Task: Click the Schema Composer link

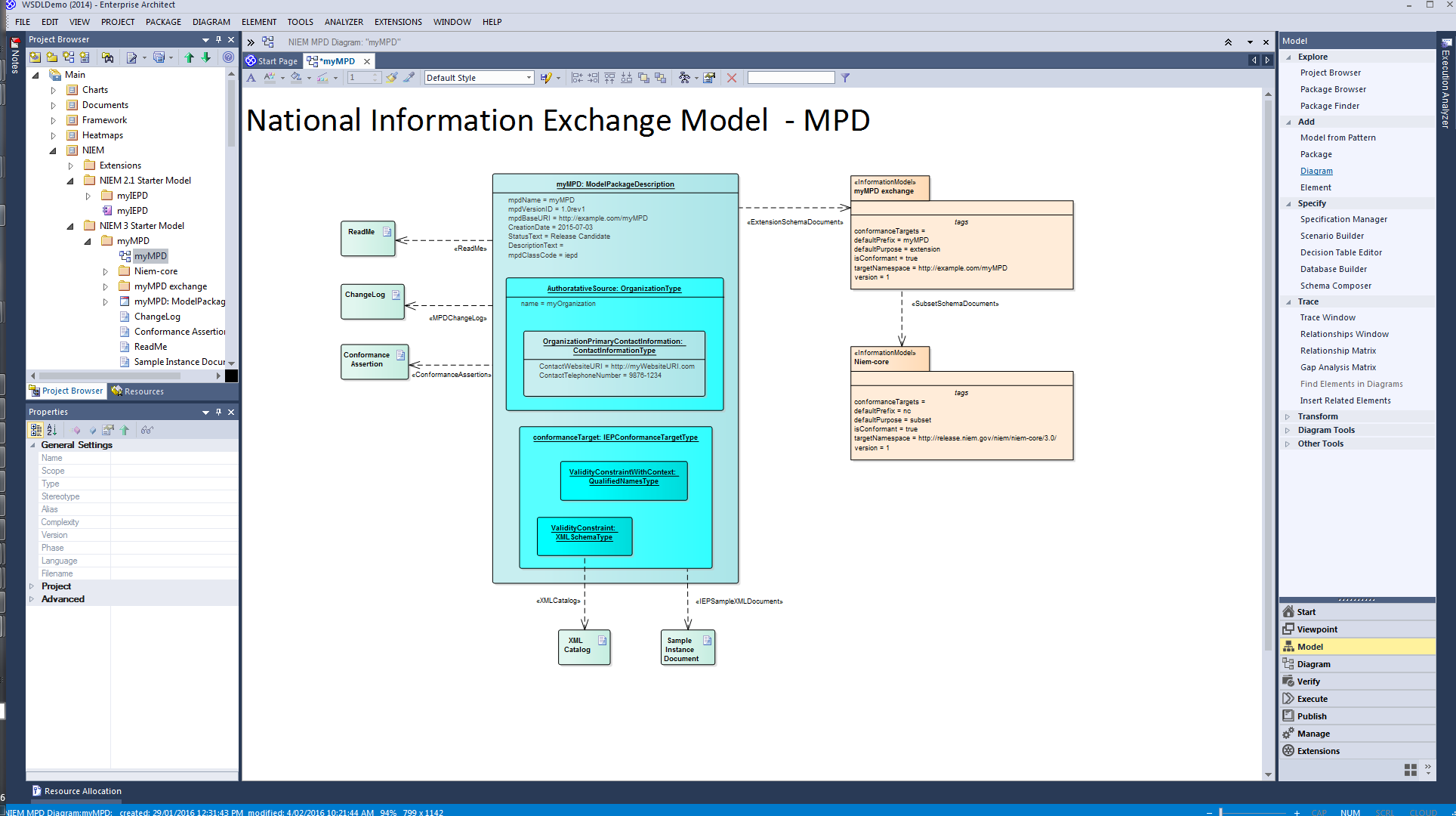Action: point(1335,286)
